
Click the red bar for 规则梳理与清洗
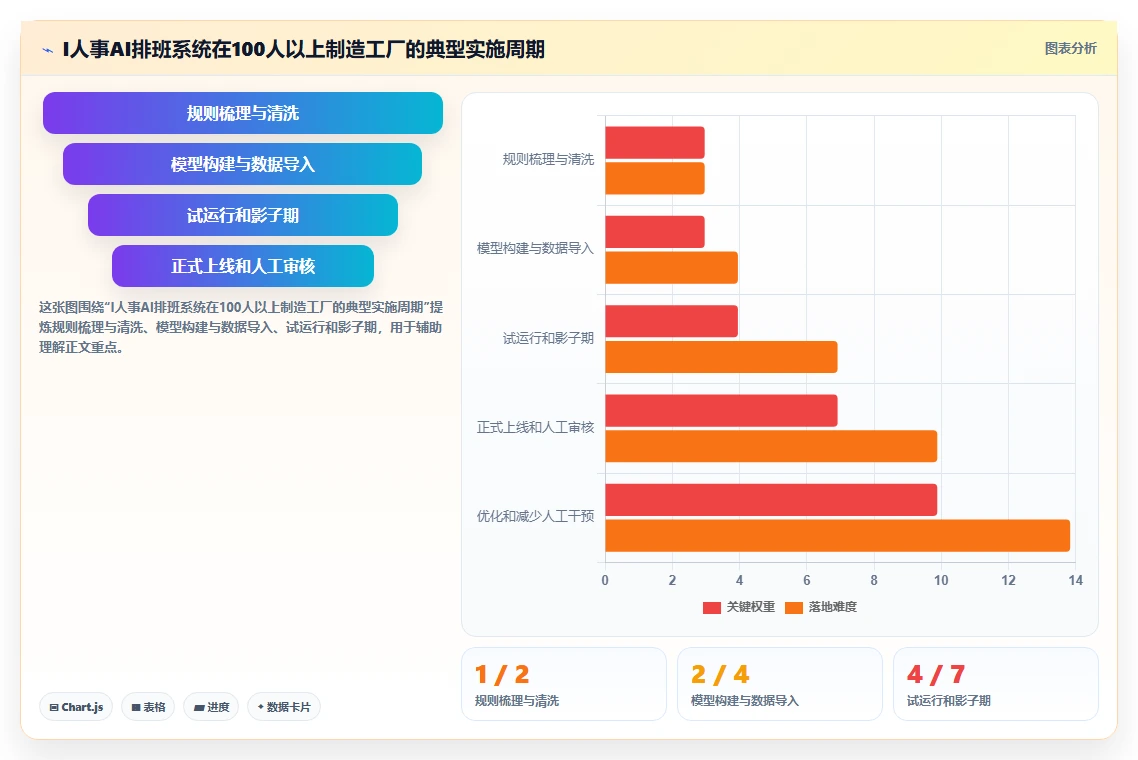pos(655,142)
